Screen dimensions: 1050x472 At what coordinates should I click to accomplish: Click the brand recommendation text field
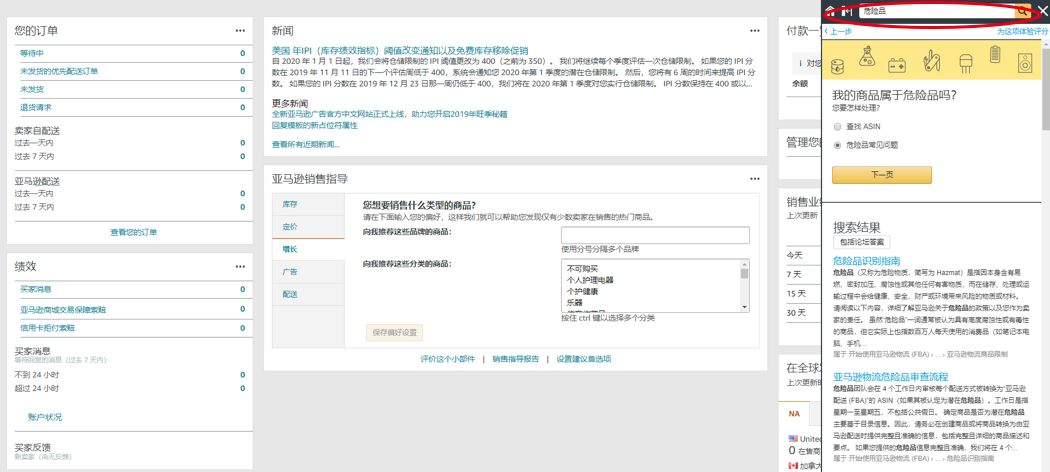[x=655, y=235]
